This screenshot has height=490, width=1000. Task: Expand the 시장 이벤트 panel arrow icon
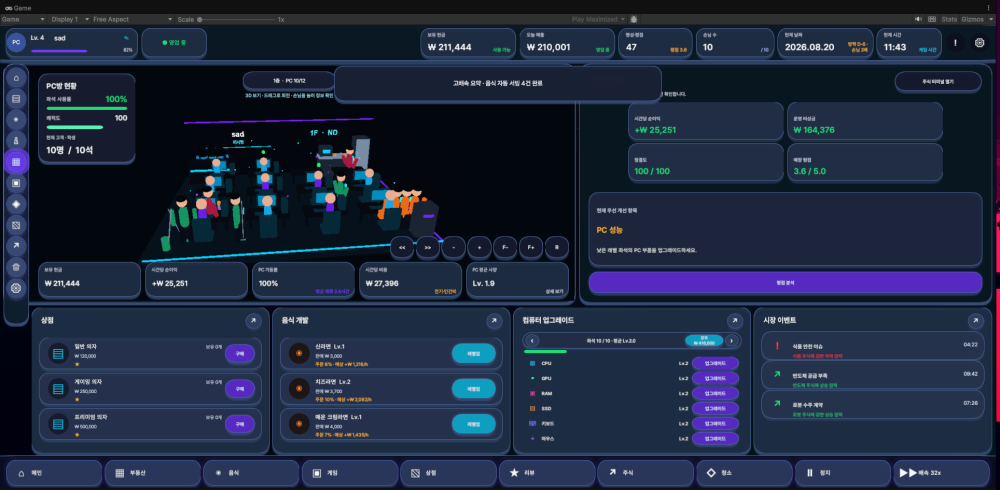coord(976,321)
